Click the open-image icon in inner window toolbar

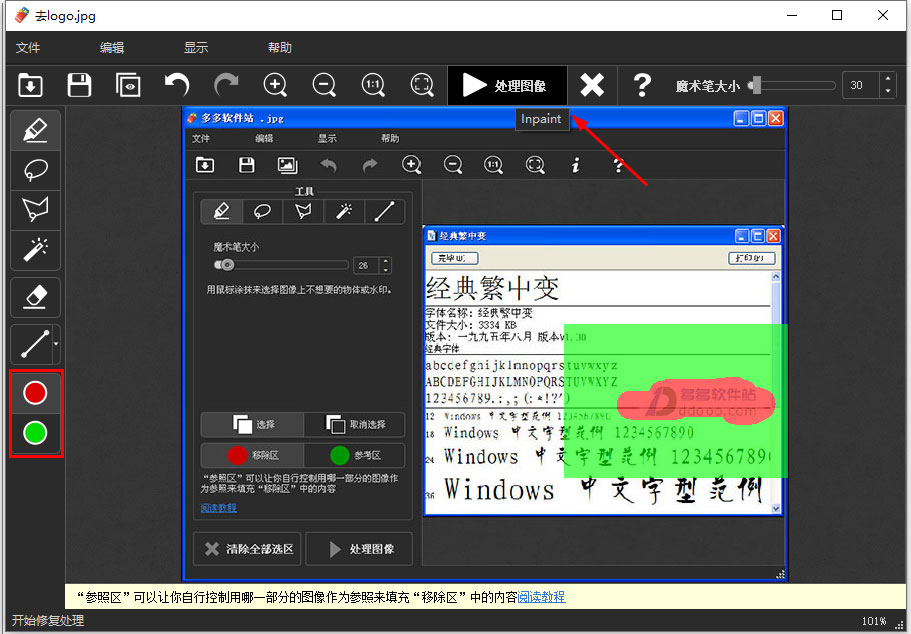205,165
